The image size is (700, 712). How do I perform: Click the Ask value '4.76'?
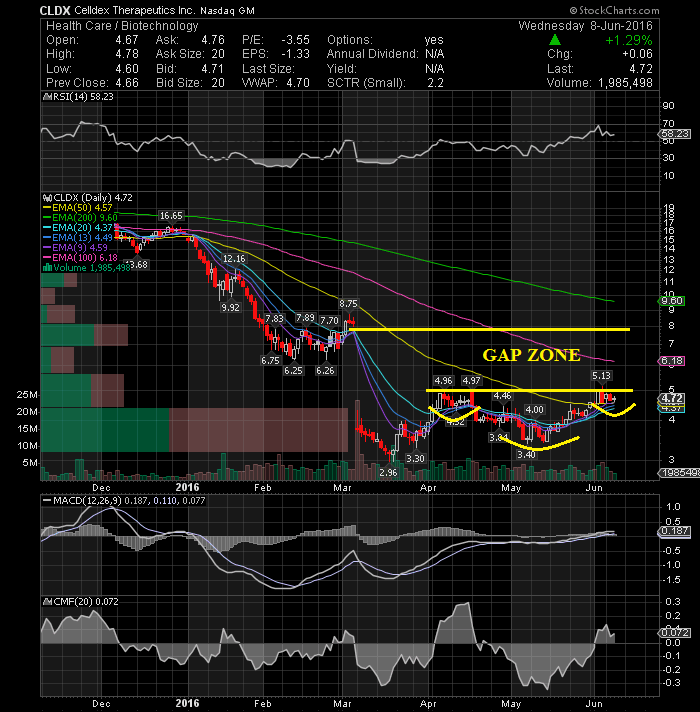[x=213, y=40]
